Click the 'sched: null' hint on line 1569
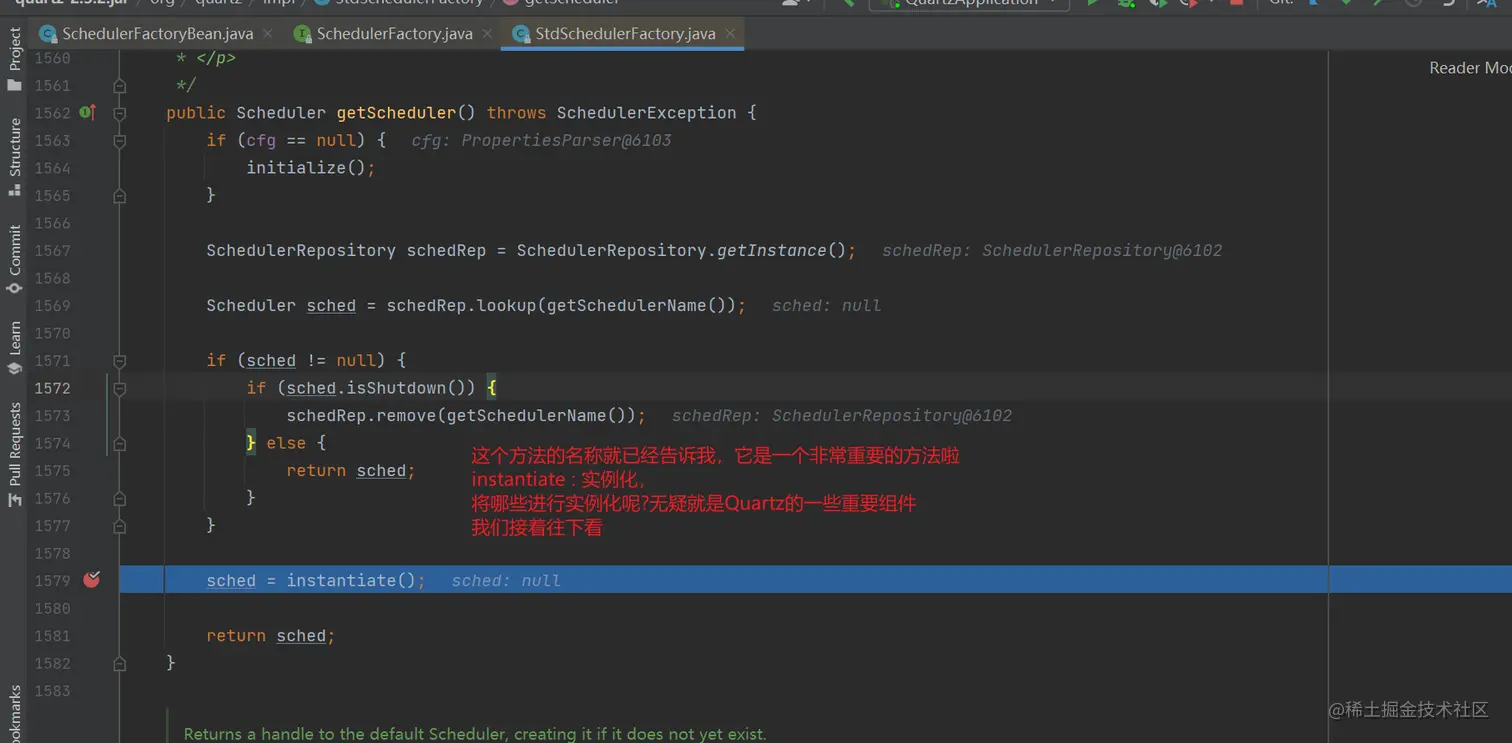Screen dimensions: 1512x743 coord(826,305)
